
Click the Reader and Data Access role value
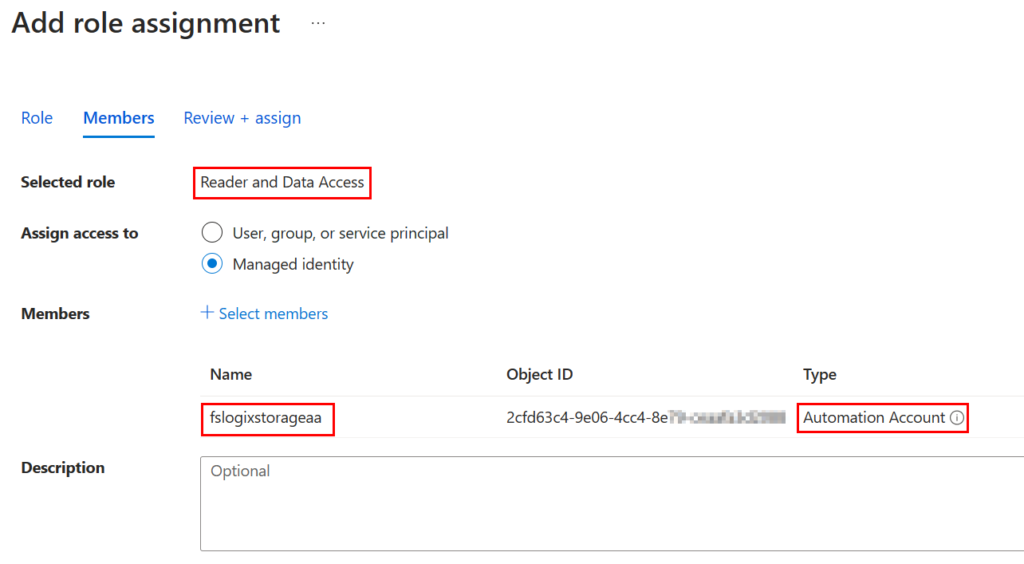pos(282,182)
